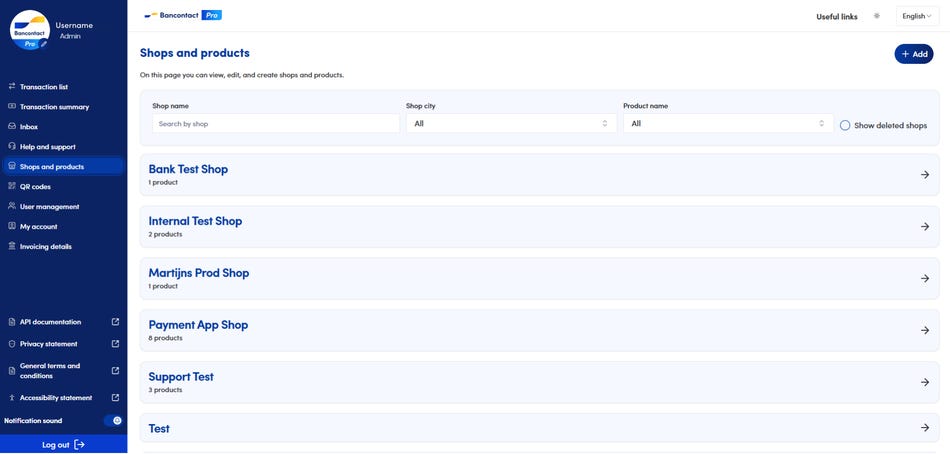Click the Log out button text
This screenshot has height=454, width=950.
(x=56, y=445)
